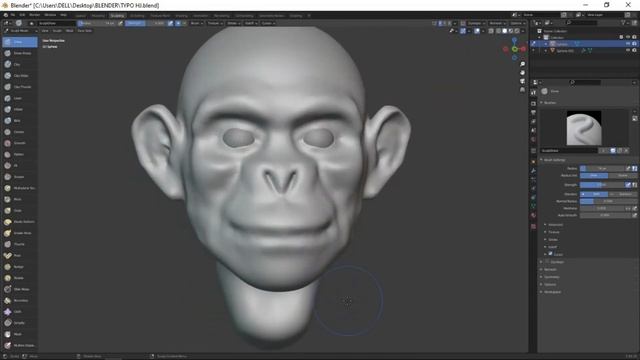Click the viewport pan hand icon
Image resolution: width=640 pixels, height=360 pixels.
point(522,73)
